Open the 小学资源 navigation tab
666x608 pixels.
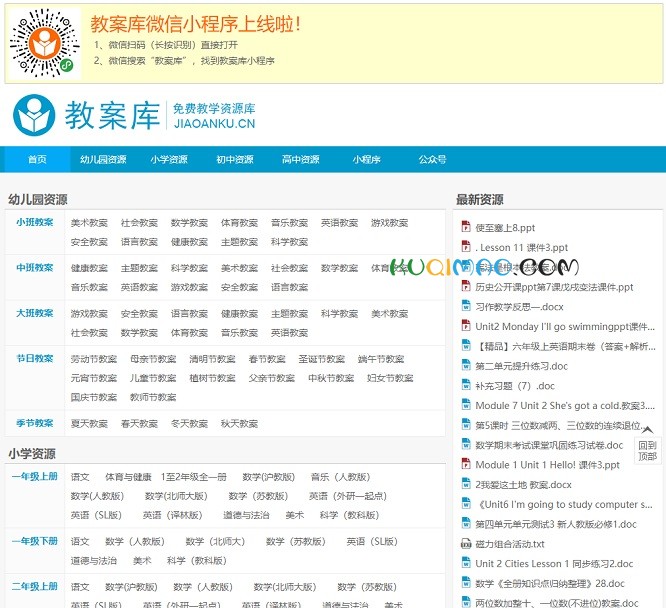pyautogui.click(x=169, y=159)
